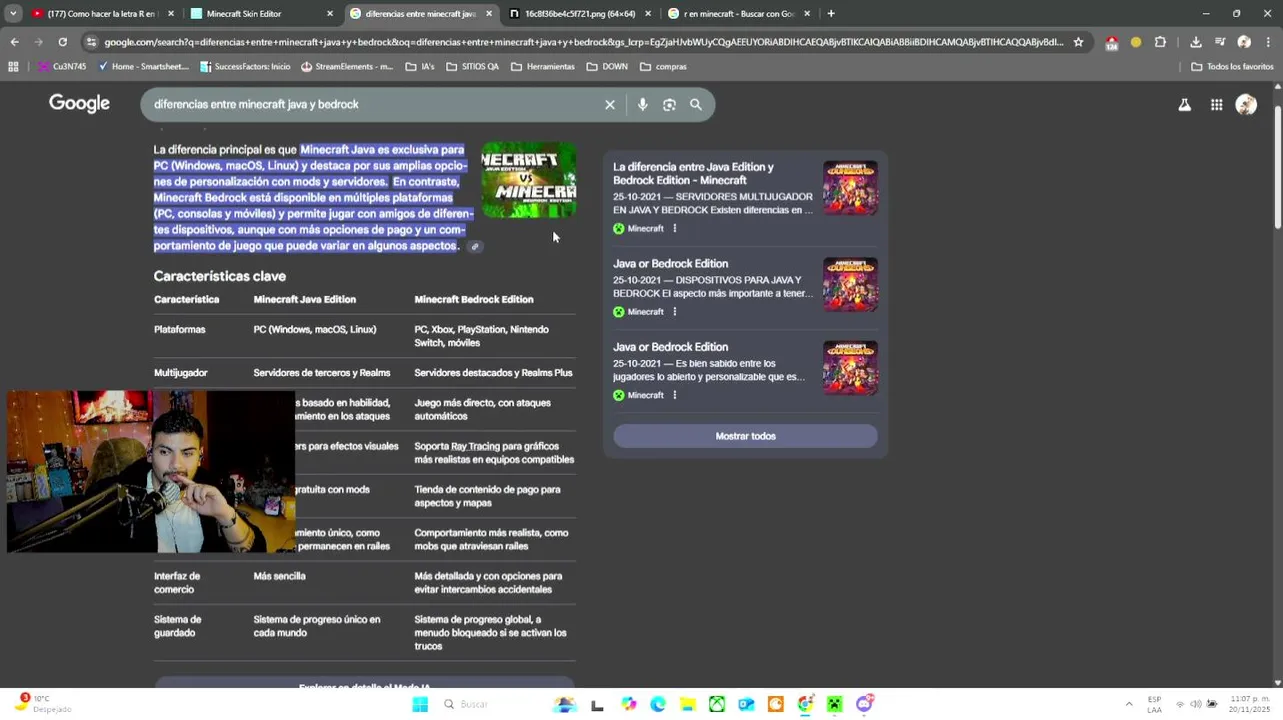Open Google Chrome in taskbar

(805, 704)
